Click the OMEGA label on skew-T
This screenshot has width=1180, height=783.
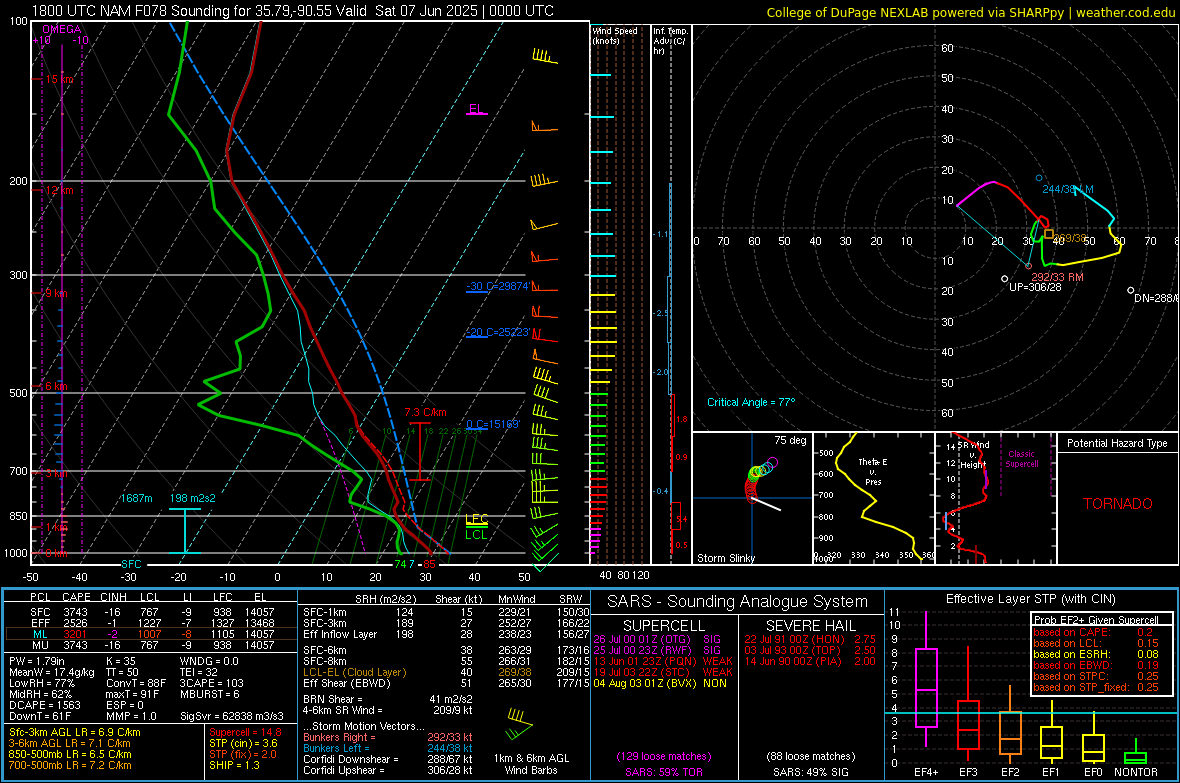(x=61, y=29)
